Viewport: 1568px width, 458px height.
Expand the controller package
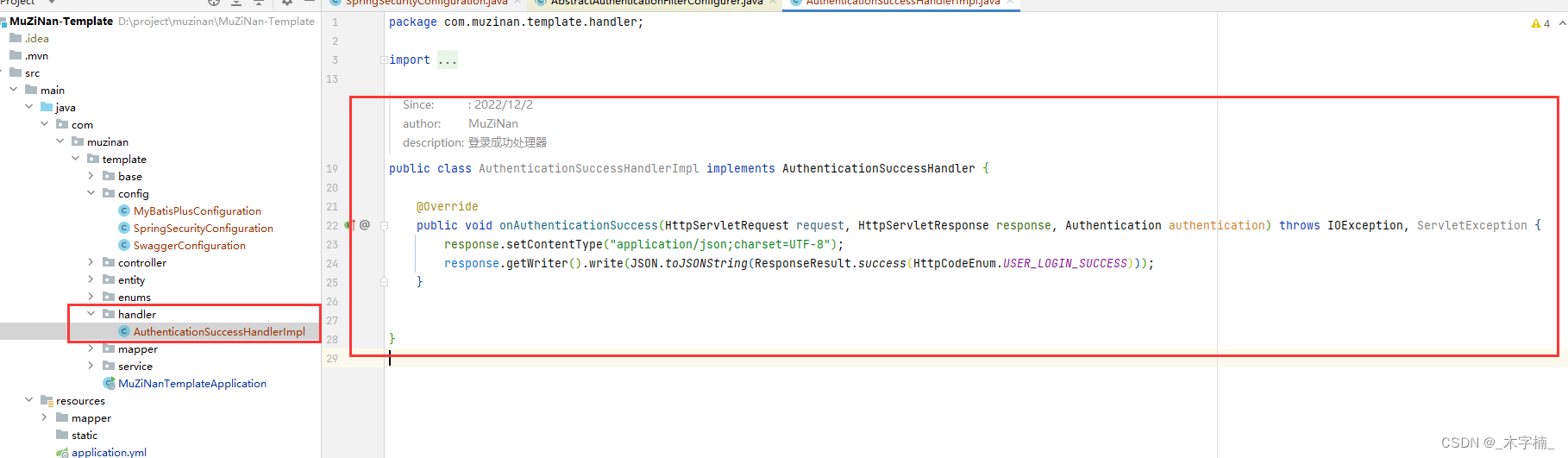click(91, 262)
